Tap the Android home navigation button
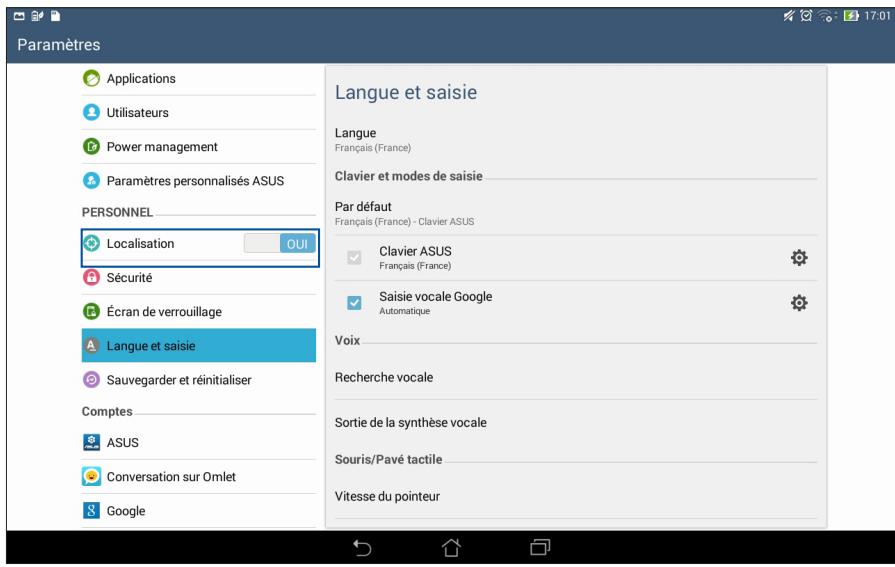 pyautogui.click(x=451, y=548)
